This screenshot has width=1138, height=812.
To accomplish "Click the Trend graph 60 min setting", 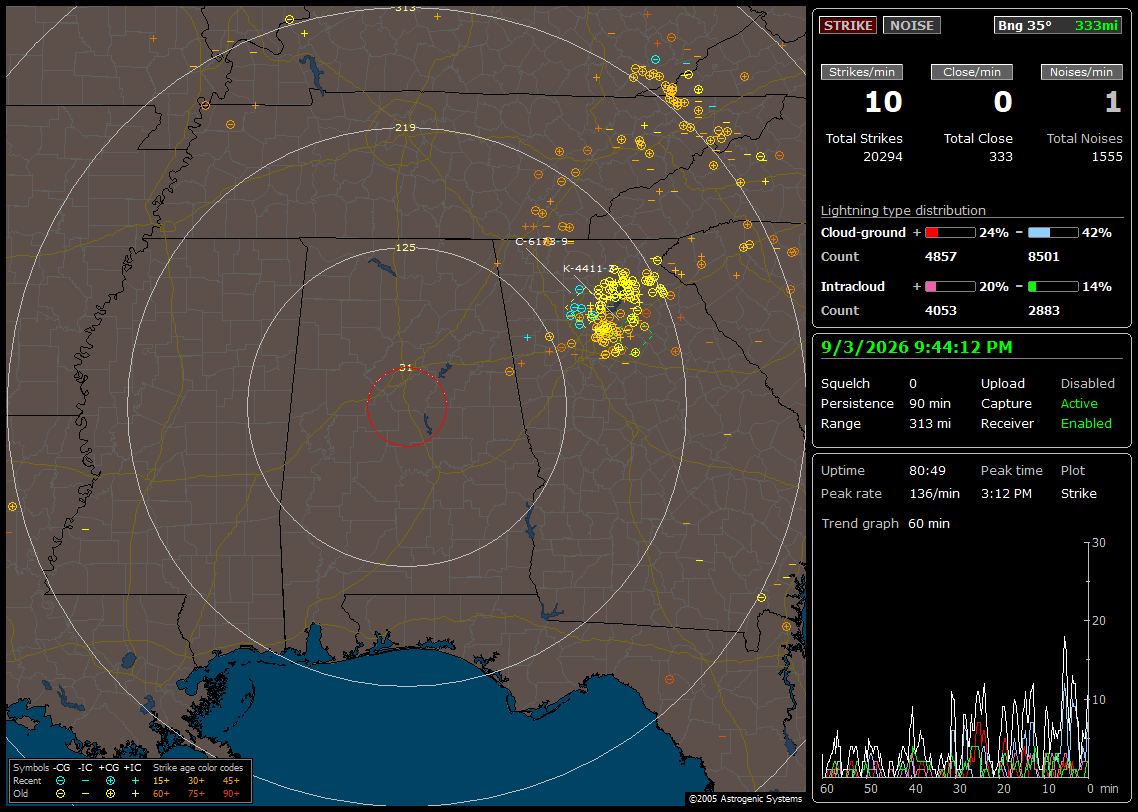I will coord(929,523).
